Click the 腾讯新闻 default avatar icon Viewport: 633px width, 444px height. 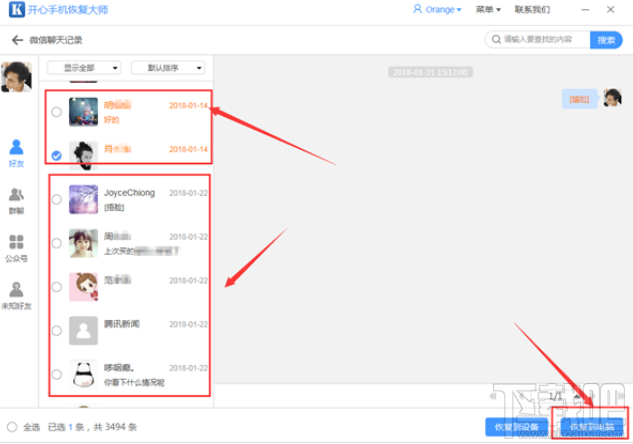tap(84, 331)
